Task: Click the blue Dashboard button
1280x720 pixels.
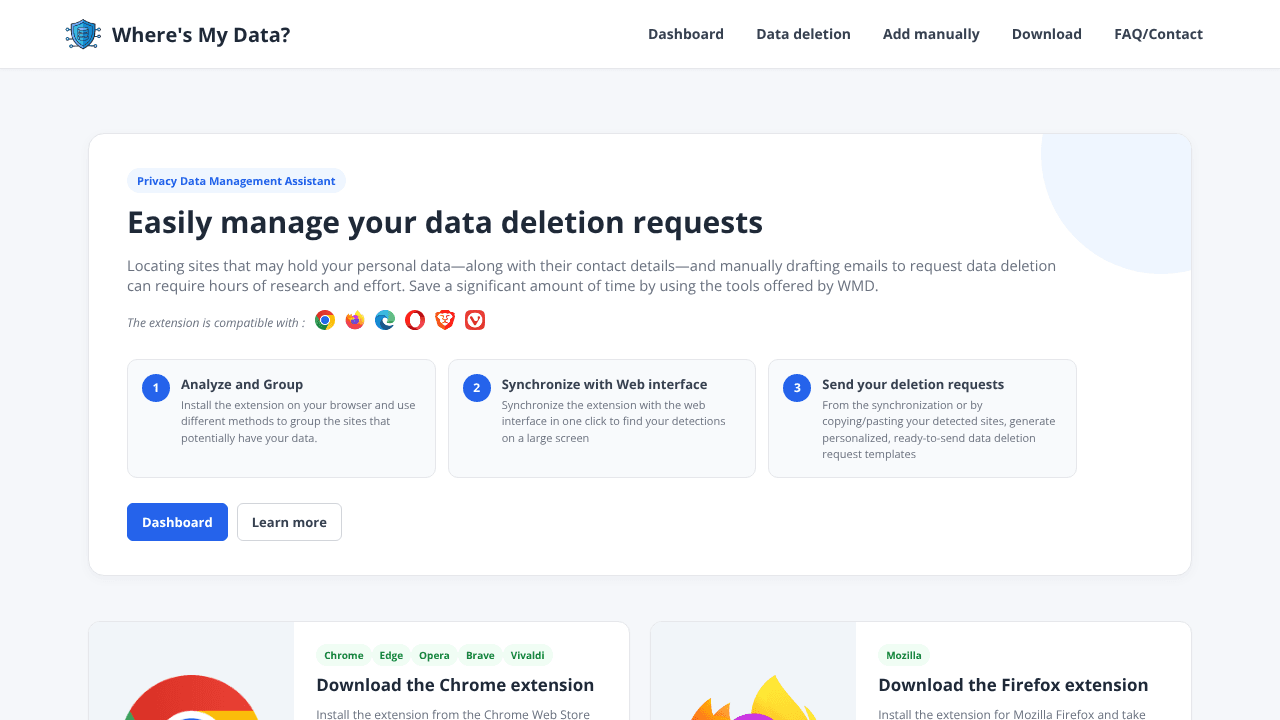Action: coord(177,522)
